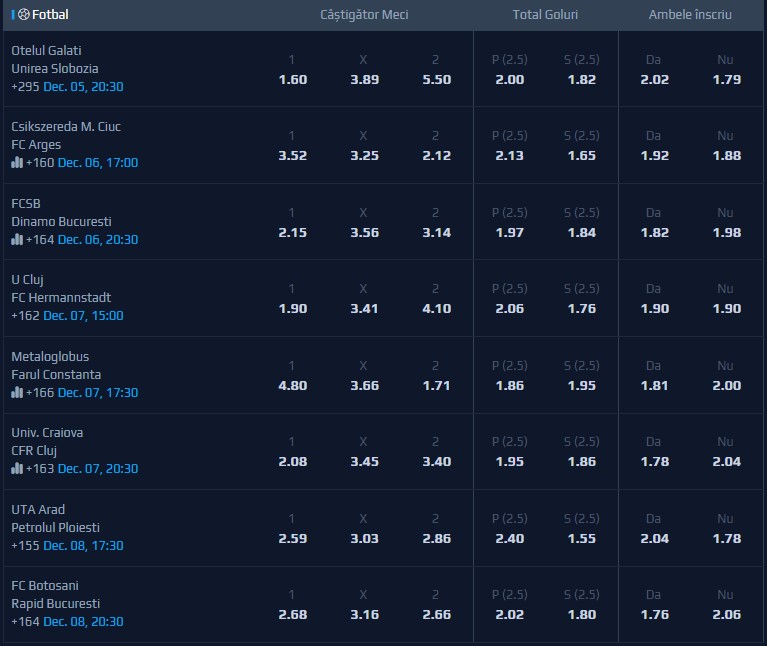Open statistics icon for Csikszereda M. Ciuc match
This screenshot has height=646, width=767.
click(17, 162)
